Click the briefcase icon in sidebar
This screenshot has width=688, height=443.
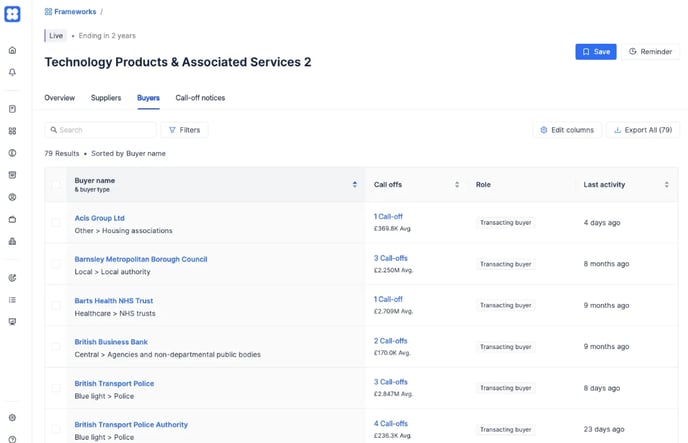[x=12, y=219]
